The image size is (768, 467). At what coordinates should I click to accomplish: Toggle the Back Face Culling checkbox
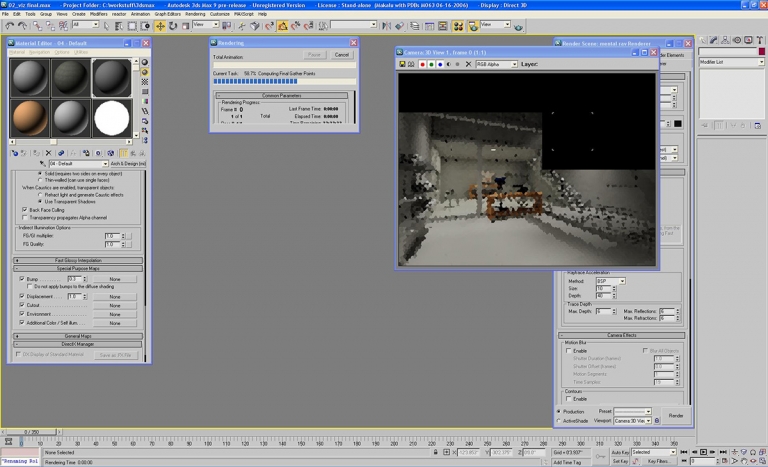pyautogui.click(x=25, y=210)
